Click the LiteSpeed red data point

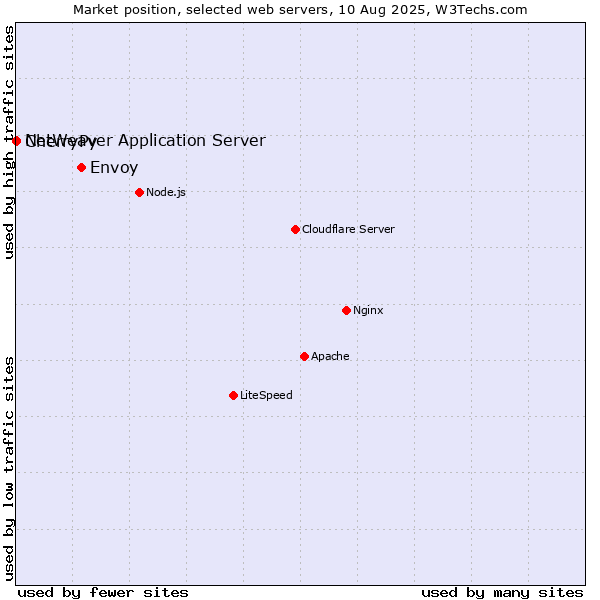233,395
